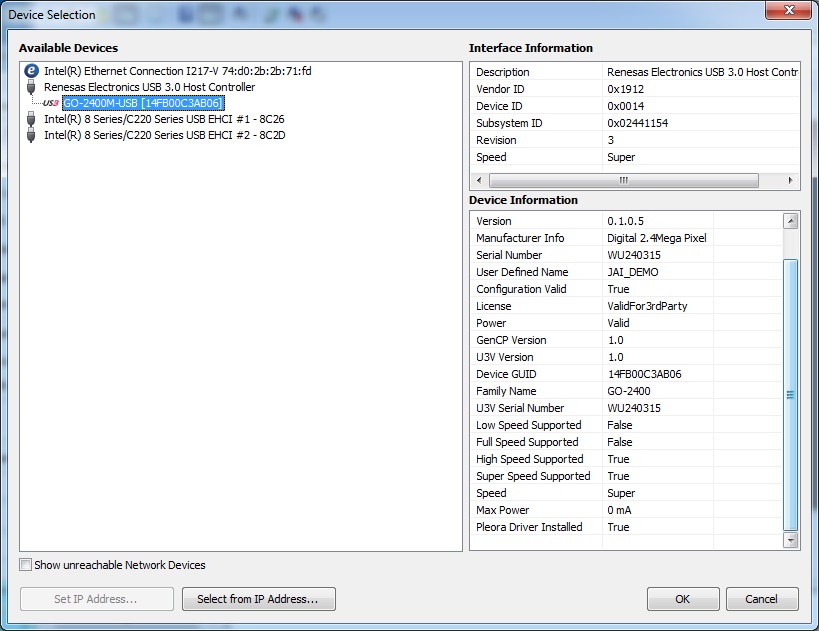Click left arrow of Interface Information scrollbar
This screenshot has width=819, height=631.
(479, 180)
